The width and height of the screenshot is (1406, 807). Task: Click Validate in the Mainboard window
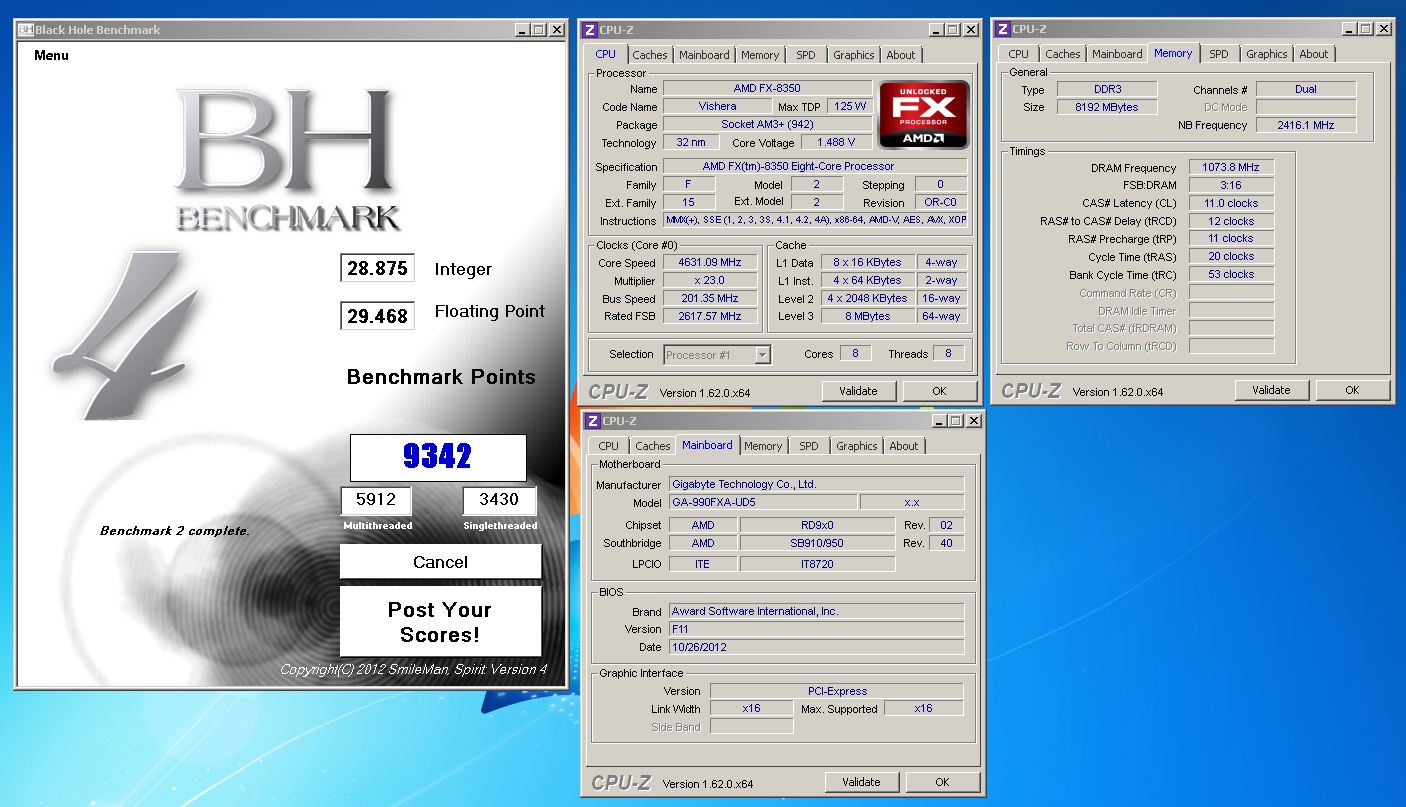[861, 782]
